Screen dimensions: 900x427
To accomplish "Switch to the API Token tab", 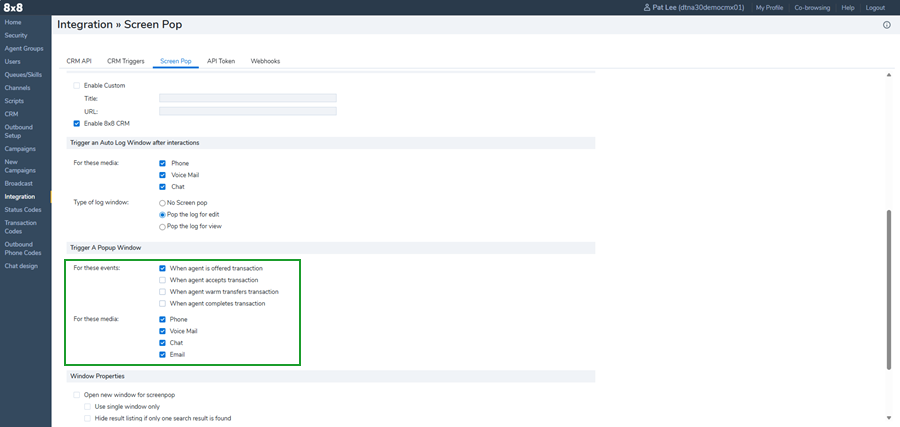I will tap(221, 61).
